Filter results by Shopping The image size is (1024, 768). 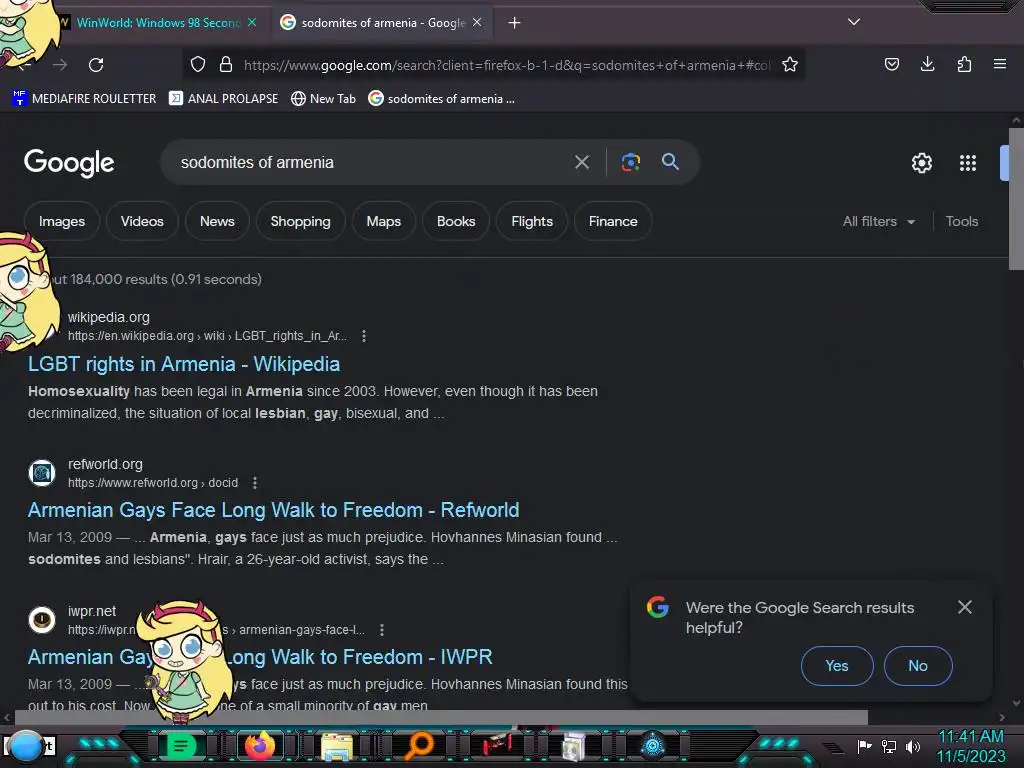point(300,221)
